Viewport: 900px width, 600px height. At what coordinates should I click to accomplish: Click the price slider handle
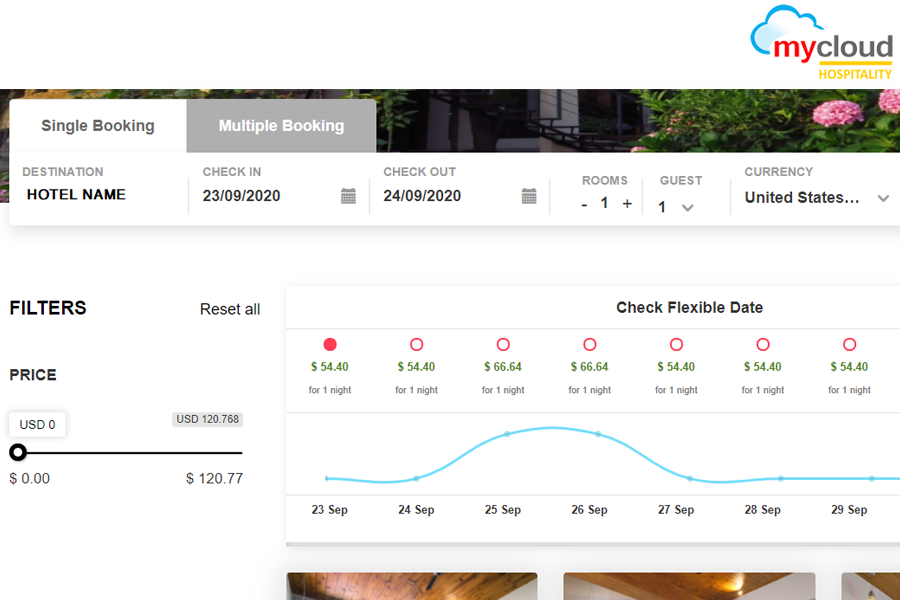point(18,452)
